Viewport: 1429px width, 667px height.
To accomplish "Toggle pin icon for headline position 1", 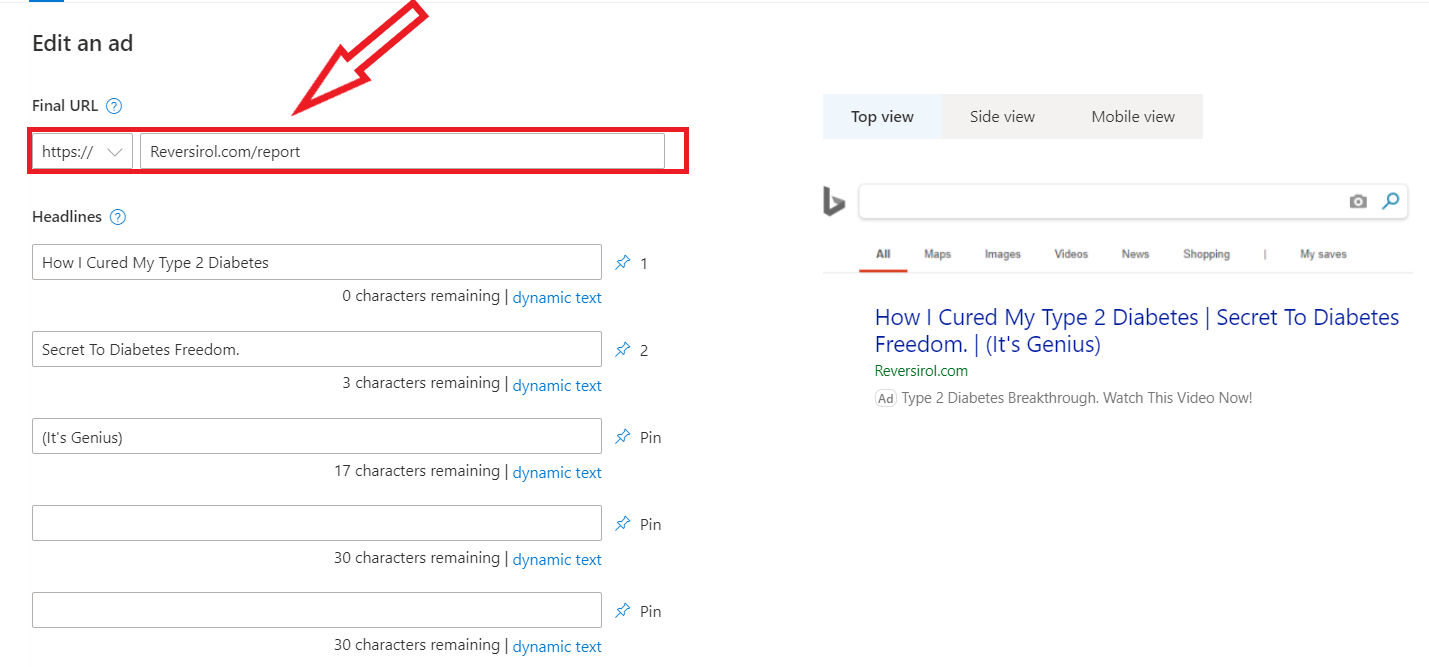I will click(x=623, y=263).
